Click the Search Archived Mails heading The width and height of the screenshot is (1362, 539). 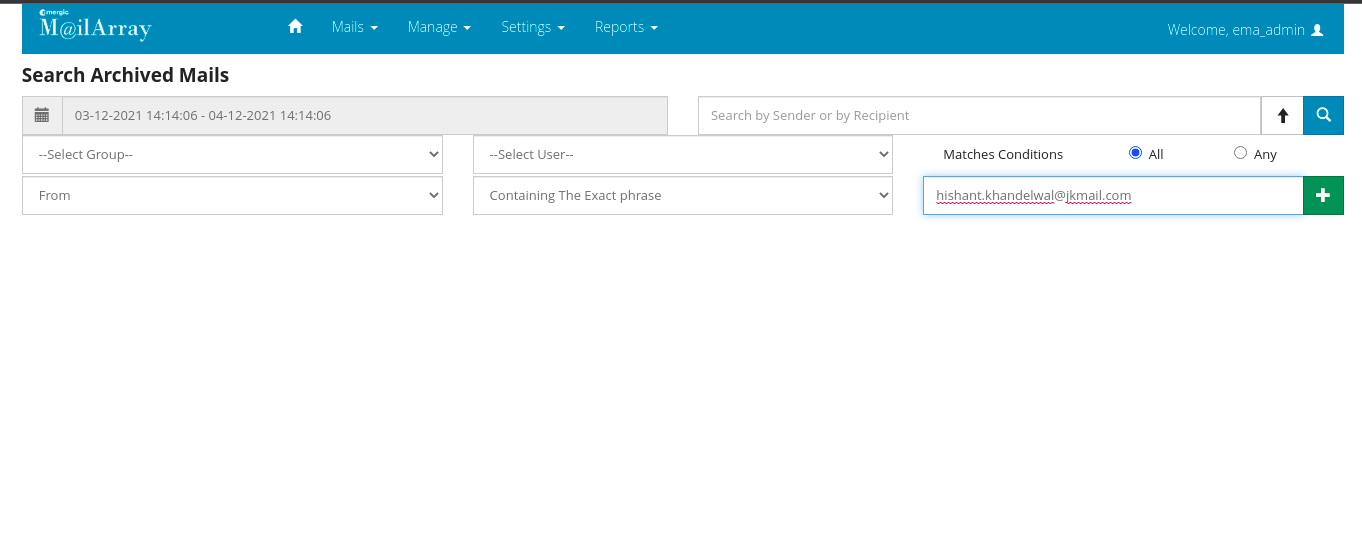[x=125, y=75]
